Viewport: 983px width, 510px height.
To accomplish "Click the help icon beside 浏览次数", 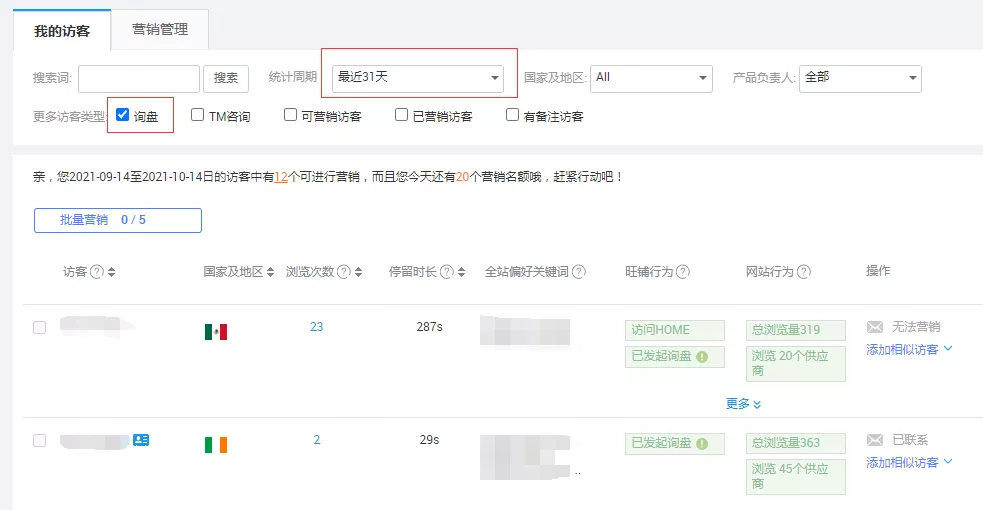I will [344, 272].
